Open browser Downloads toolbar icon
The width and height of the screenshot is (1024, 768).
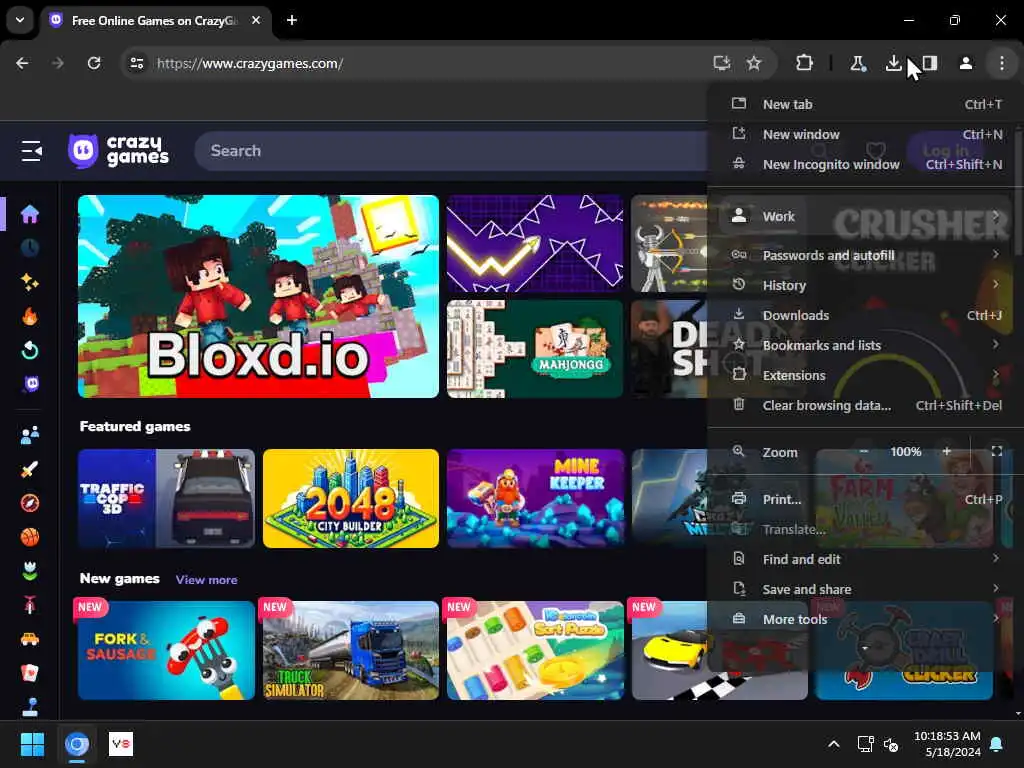[x=893, y=63]
